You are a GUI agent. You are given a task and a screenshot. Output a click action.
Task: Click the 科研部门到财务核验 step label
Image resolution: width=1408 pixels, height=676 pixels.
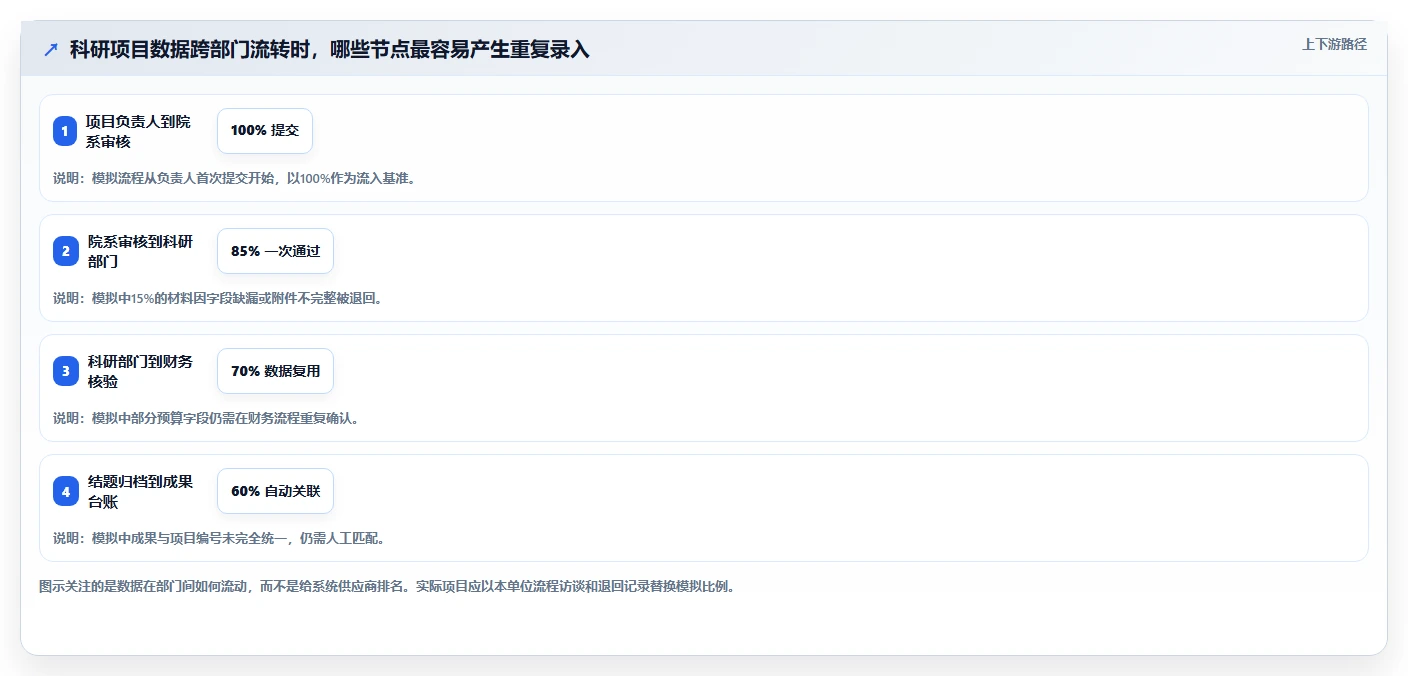click(140, 371)
